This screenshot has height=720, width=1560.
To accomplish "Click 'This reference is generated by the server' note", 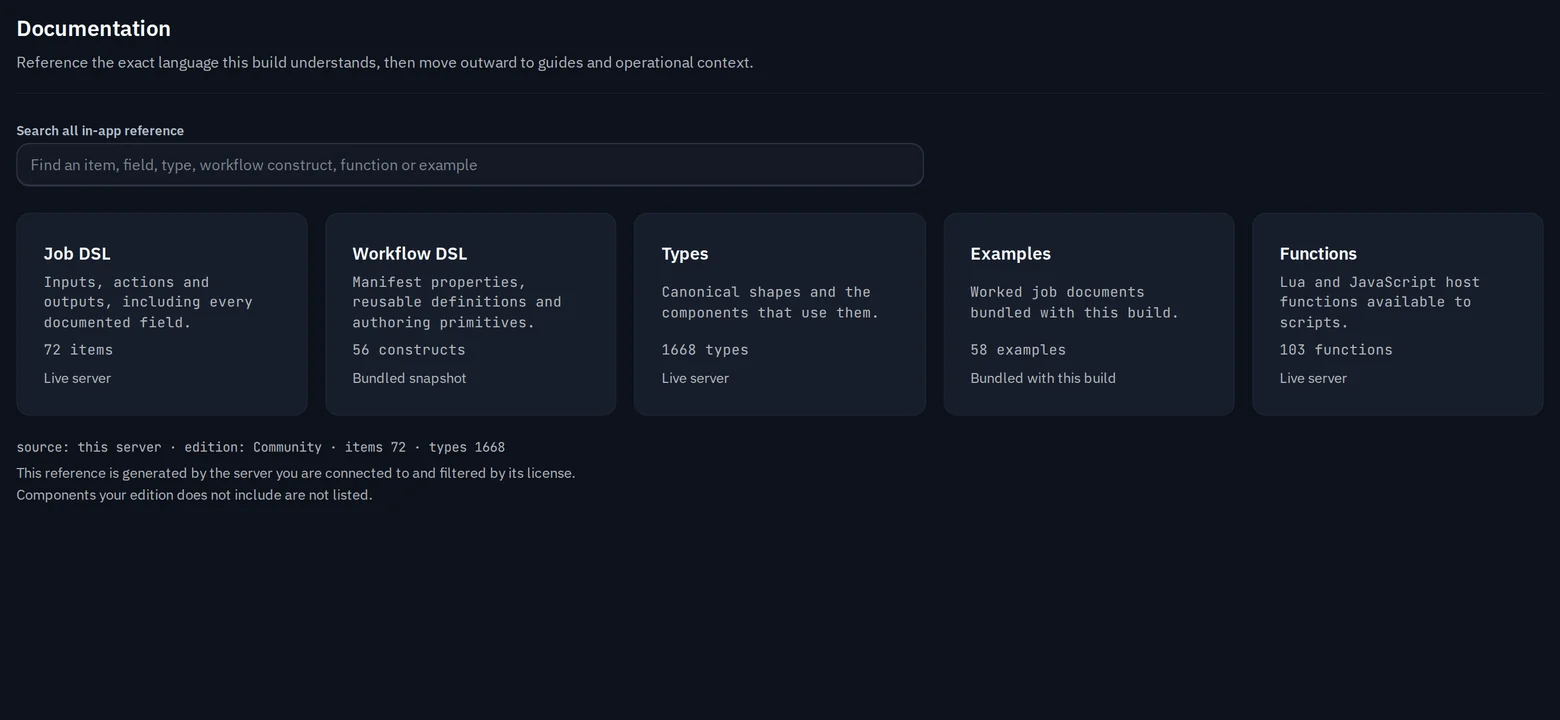I will click(296, 473).
